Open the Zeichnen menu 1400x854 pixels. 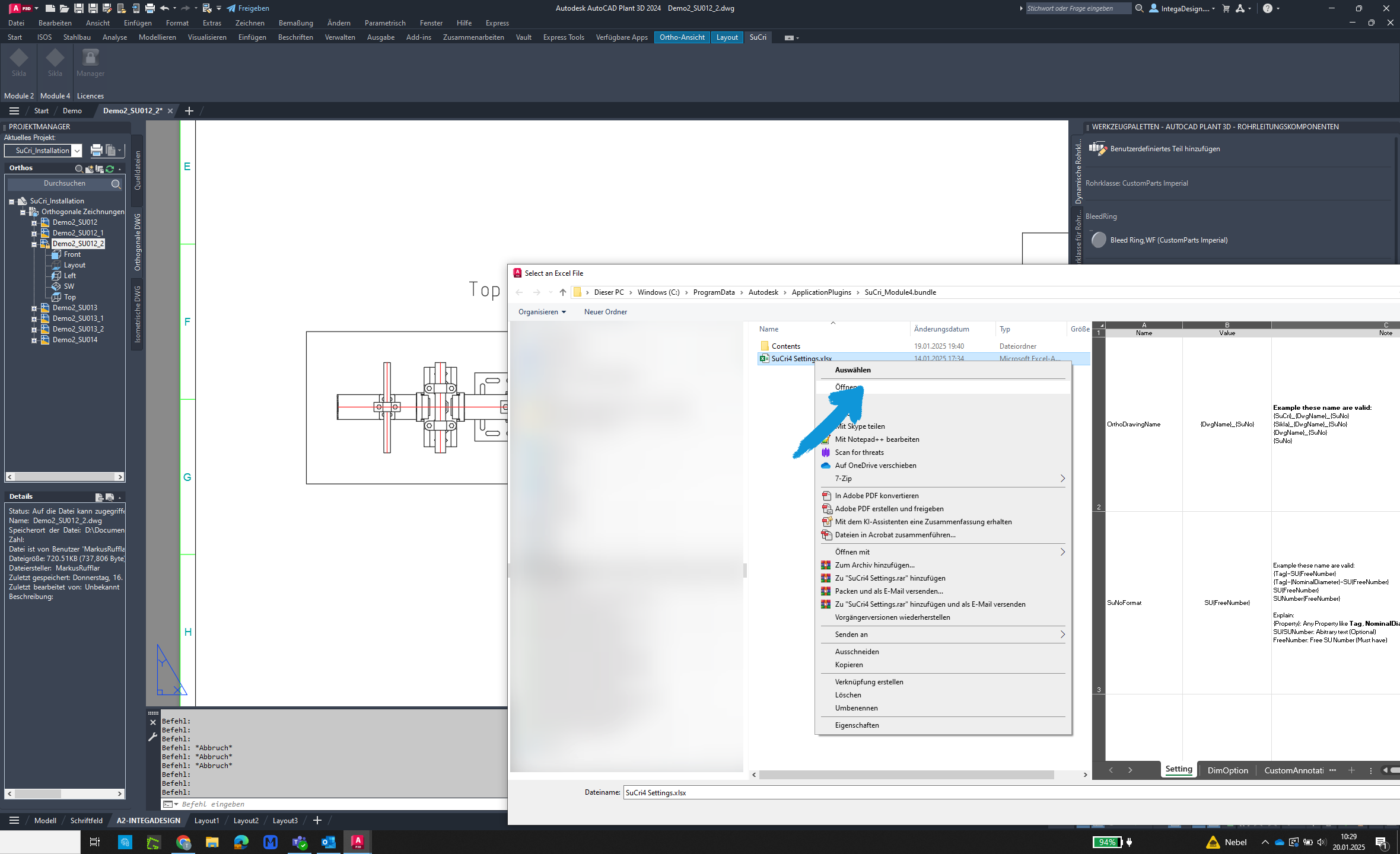click(x=250, y=23)
